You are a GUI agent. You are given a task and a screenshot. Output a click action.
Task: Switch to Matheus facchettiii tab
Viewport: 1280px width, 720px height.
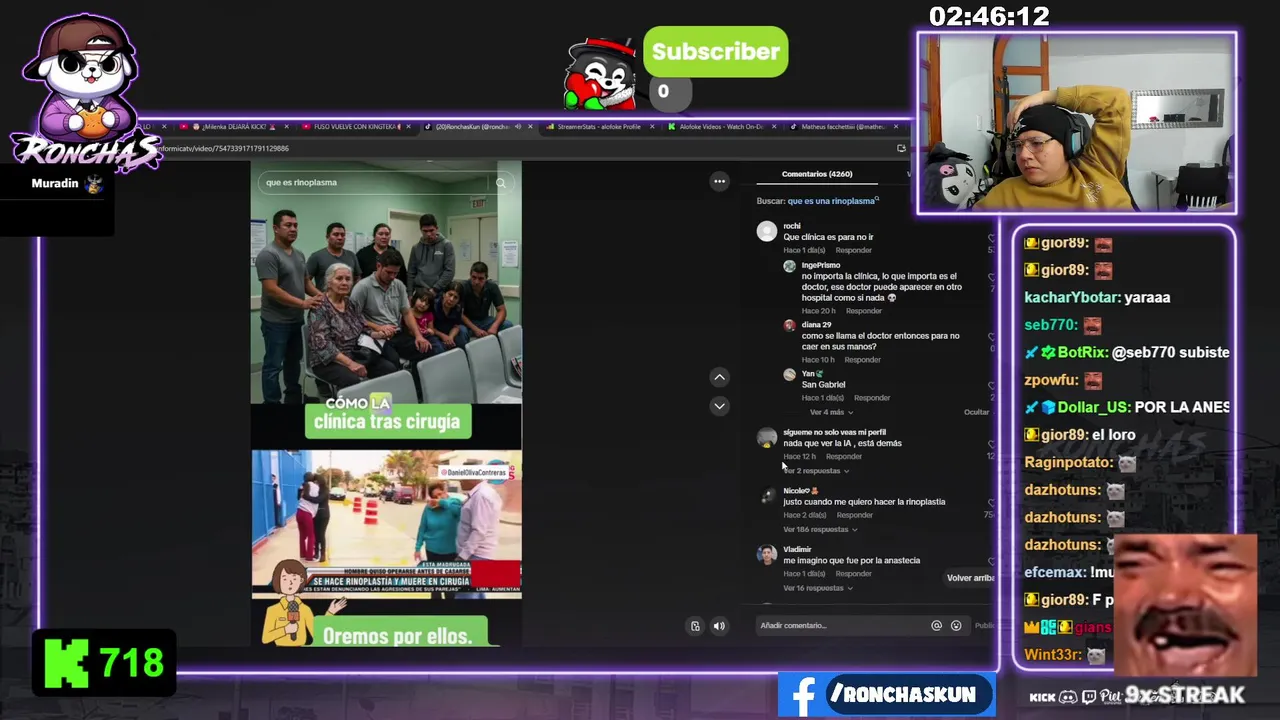(843, 127)
